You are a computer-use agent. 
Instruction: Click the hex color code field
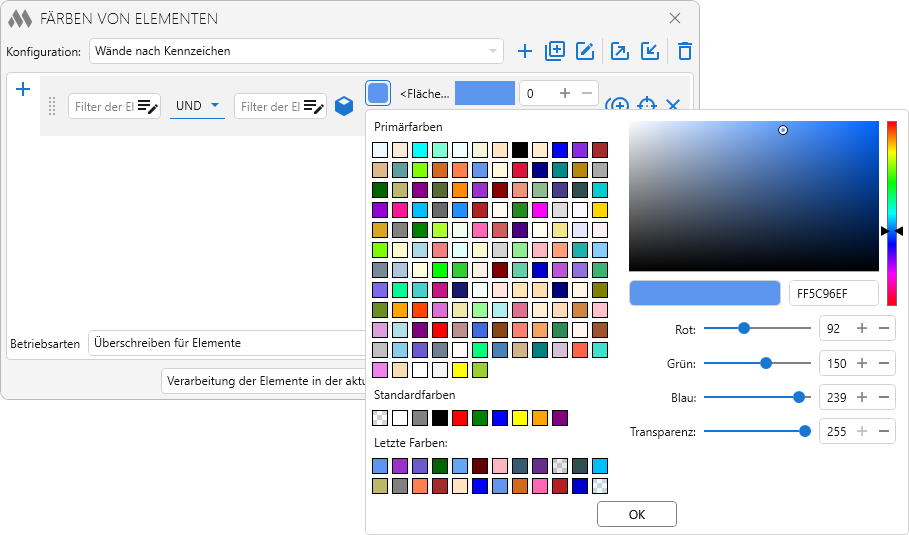(833, 293)
